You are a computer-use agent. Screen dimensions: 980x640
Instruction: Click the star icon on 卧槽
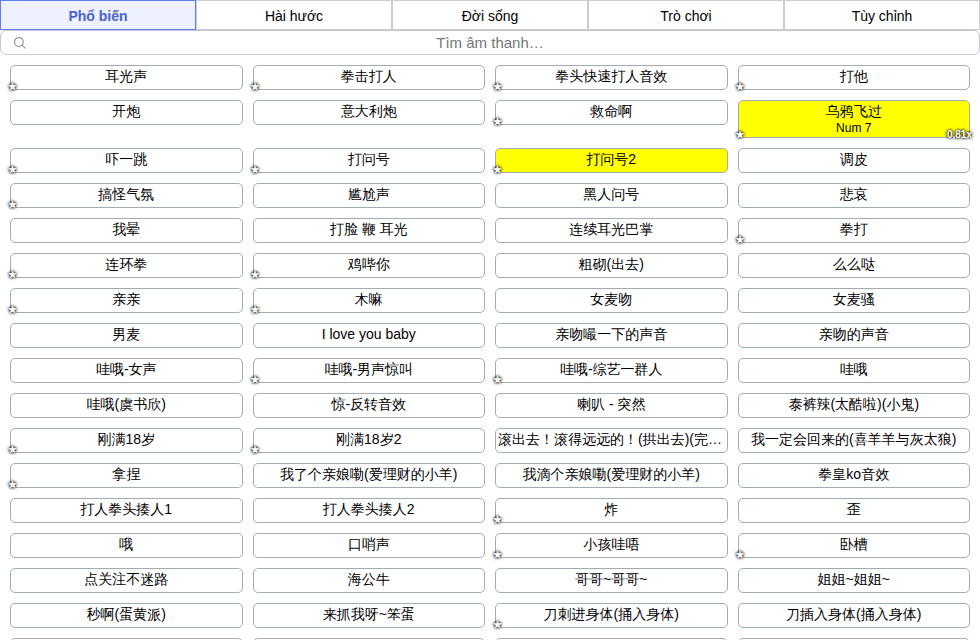pos(740,554)
